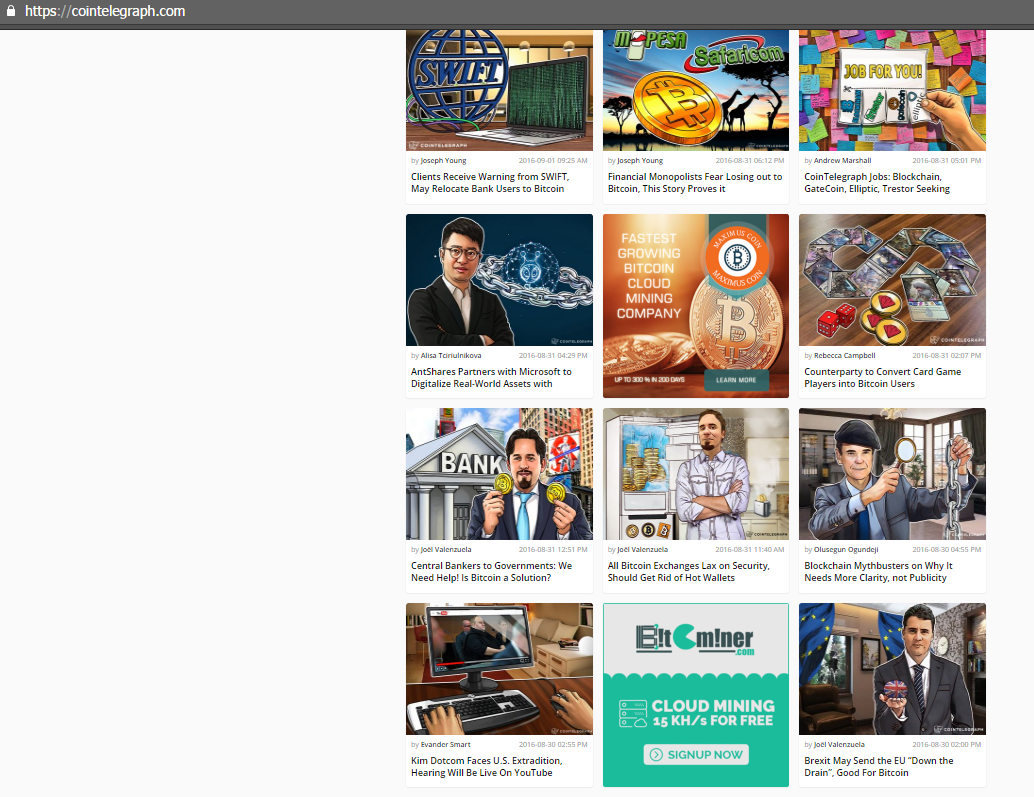Screen dimensions: 1034x797
Task: Click the server cloud icon beside 'CLOUD MINING'
Action: click(632, 714)
